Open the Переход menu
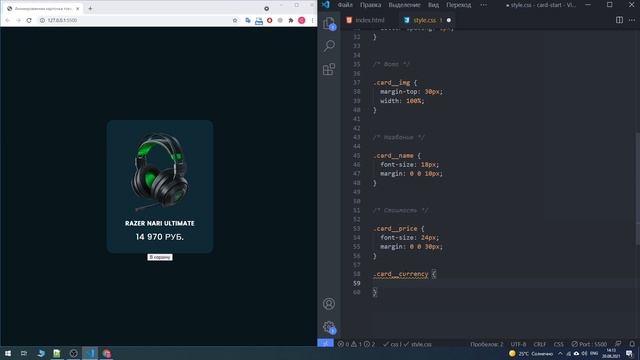 click(458, 5)
